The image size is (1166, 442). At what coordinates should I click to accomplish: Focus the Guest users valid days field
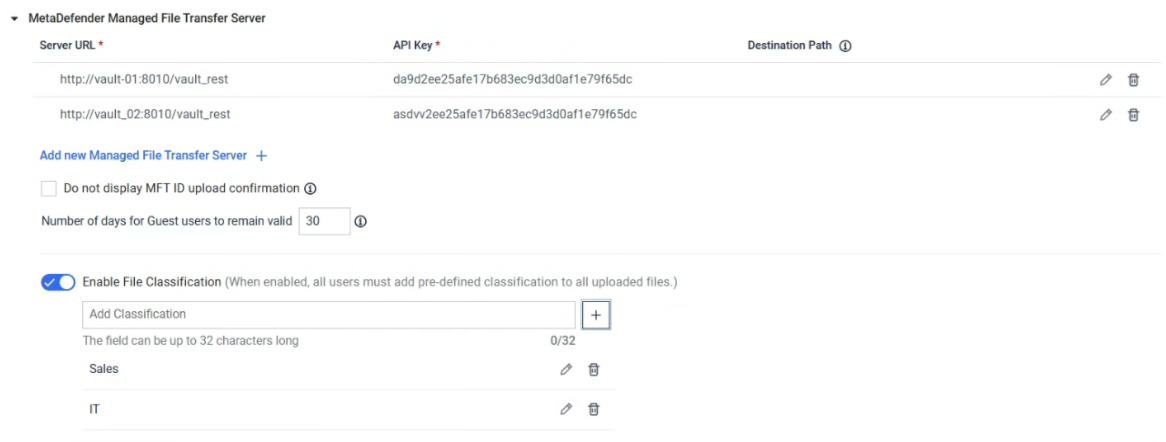pos(323,221)
